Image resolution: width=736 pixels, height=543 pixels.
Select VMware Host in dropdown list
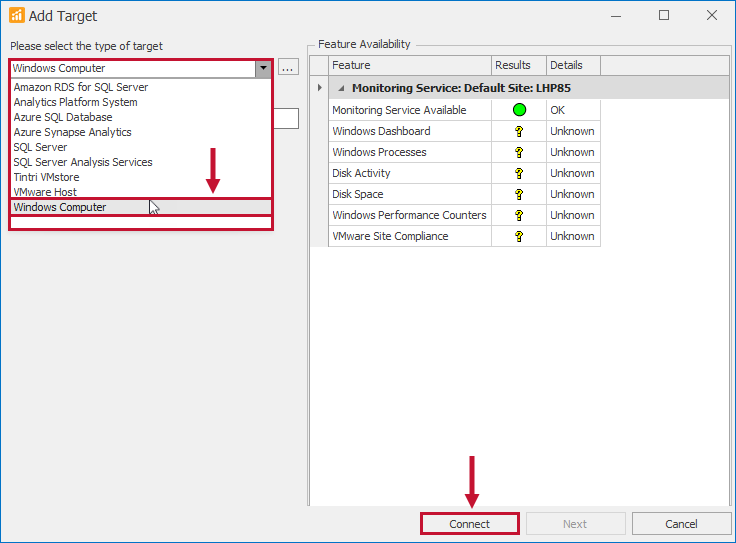pyautogui.click(x=141, y=191)
